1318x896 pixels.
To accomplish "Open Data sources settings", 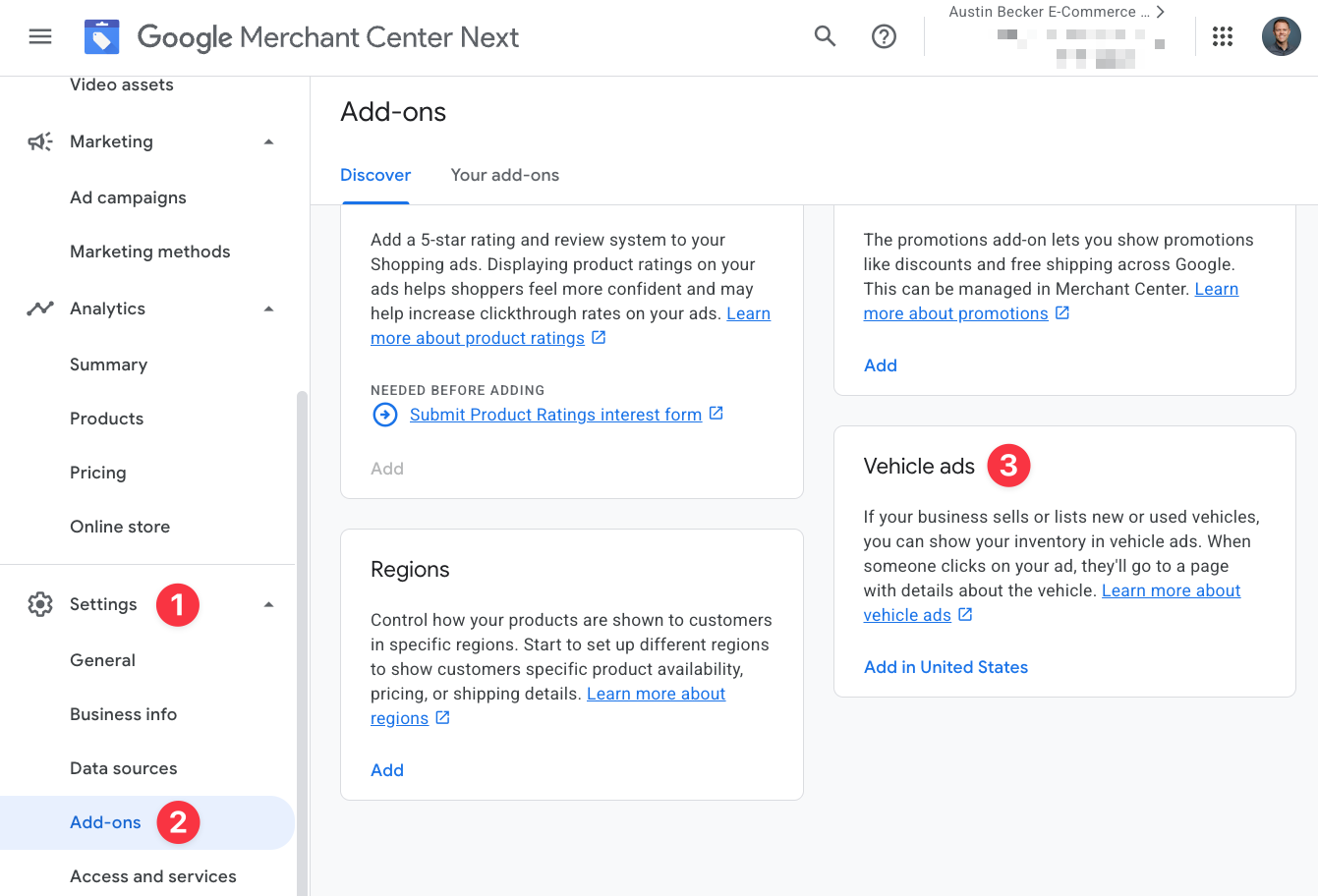I will [x=124, y=768].
